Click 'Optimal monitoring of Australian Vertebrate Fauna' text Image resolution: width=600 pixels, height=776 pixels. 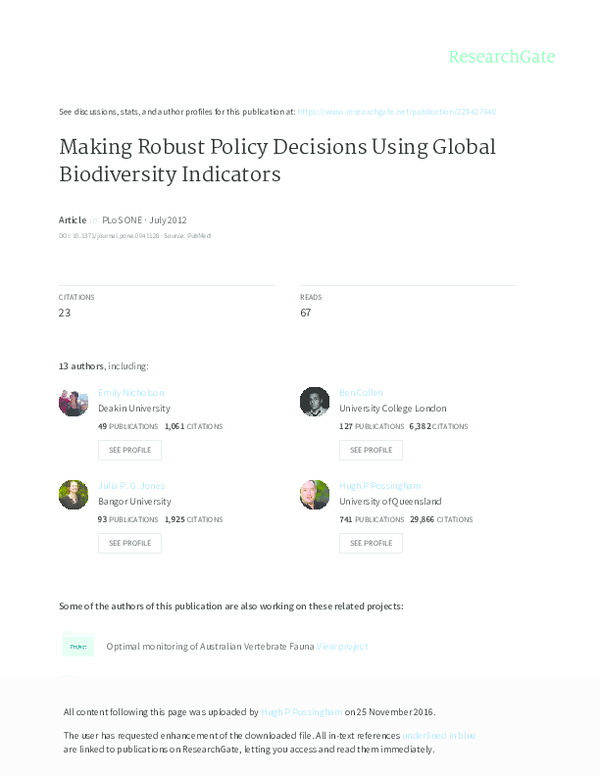point(210,646)
